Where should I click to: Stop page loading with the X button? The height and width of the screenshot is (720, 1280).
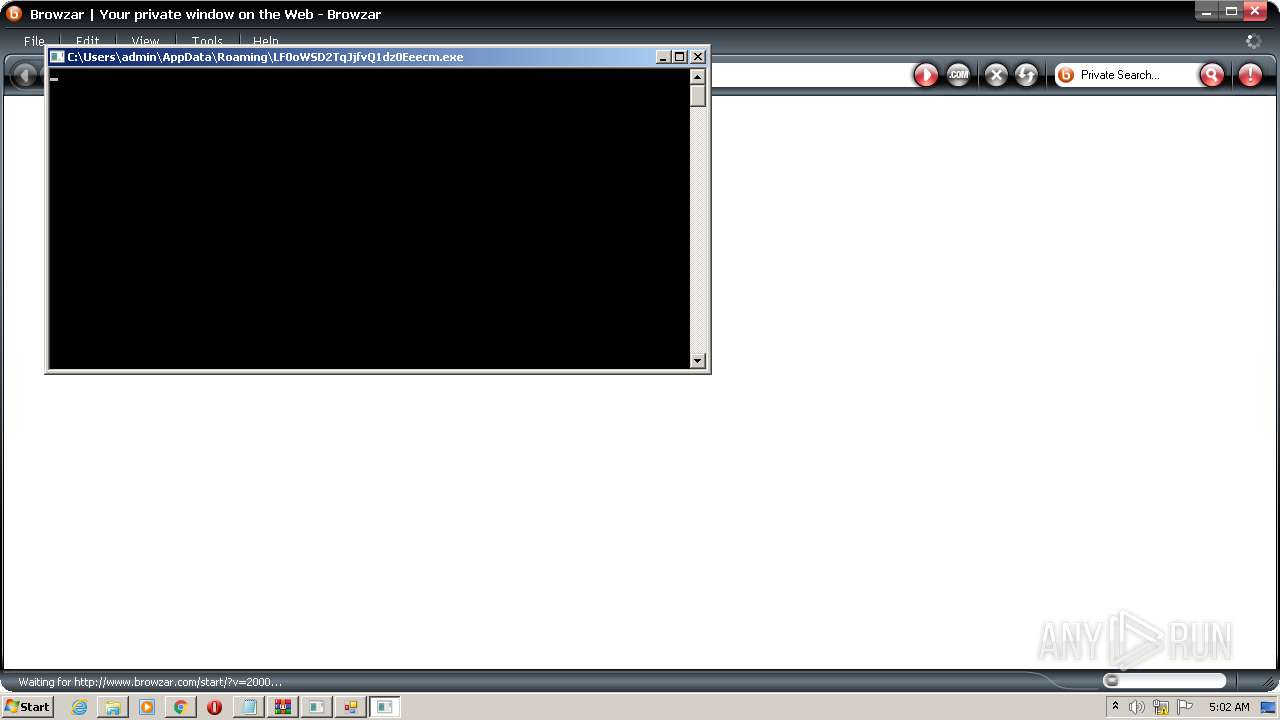pos(996,75)
